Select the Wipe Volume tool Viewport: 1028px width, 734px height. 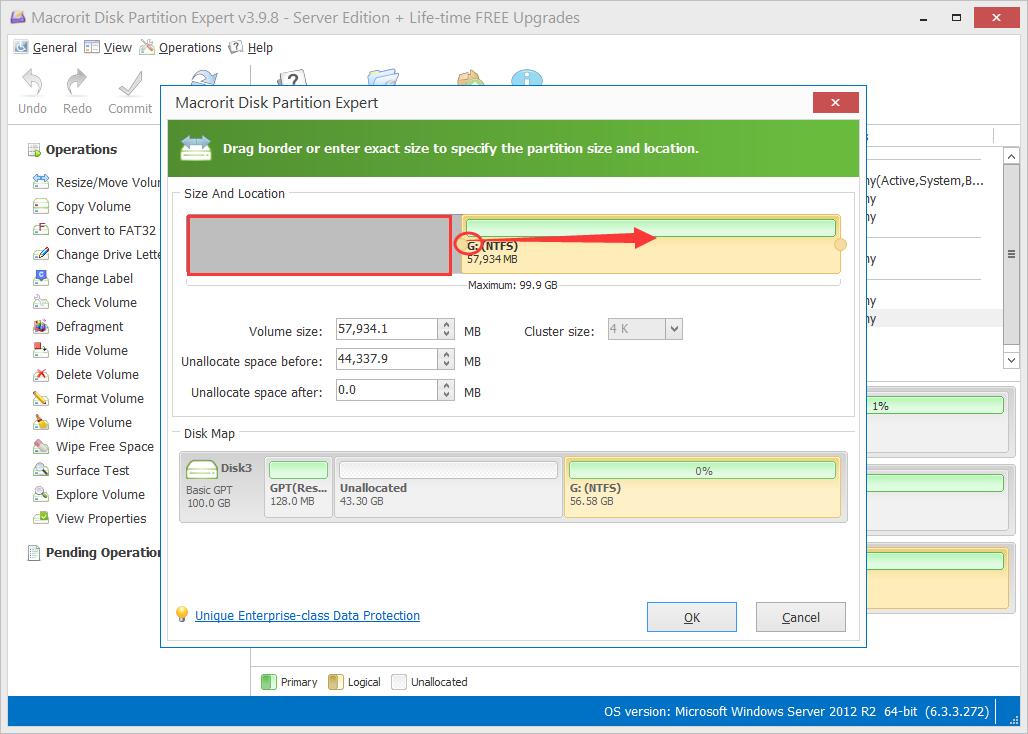40,422
